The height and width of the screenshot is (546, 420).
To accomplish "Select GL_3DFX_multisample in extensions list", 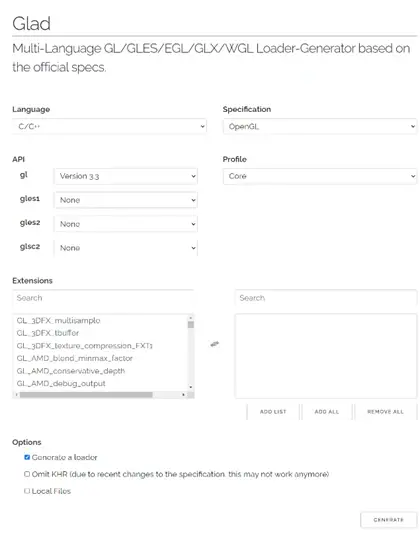I will 59,320.
